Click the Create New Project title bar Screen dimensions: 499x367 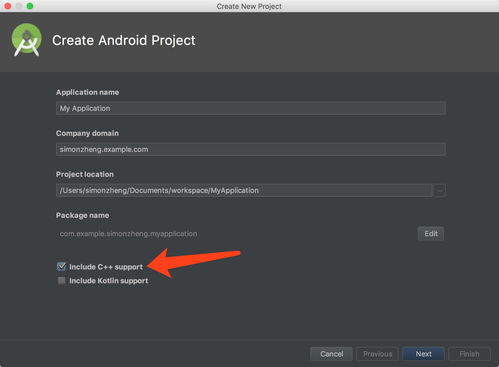[249, 6]
